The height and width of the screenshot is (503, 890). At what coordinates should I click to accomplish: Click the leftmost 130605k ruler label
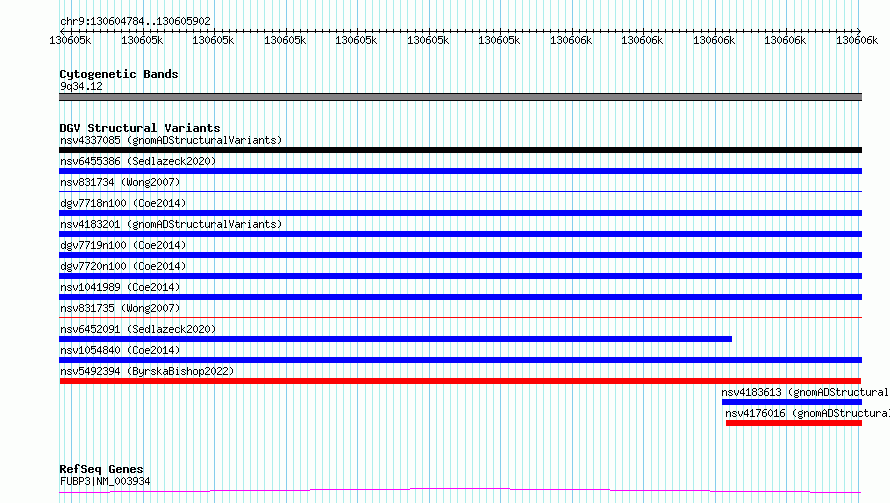70,40
